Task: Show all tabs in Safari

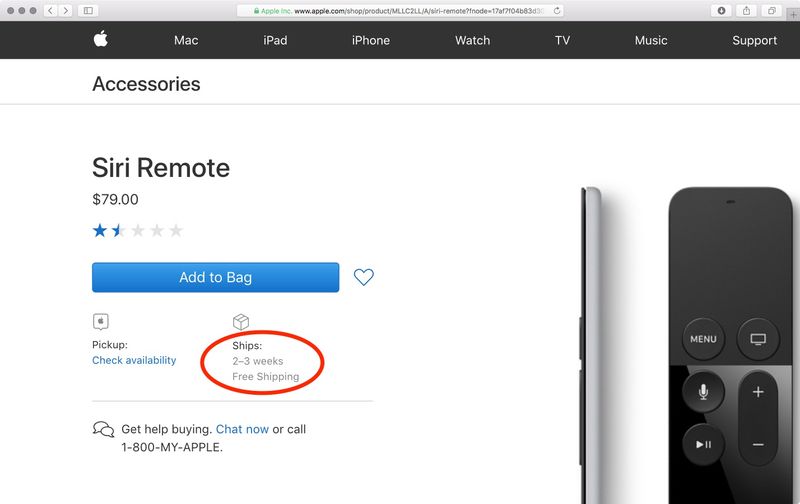Action: (x=771, y=10)
